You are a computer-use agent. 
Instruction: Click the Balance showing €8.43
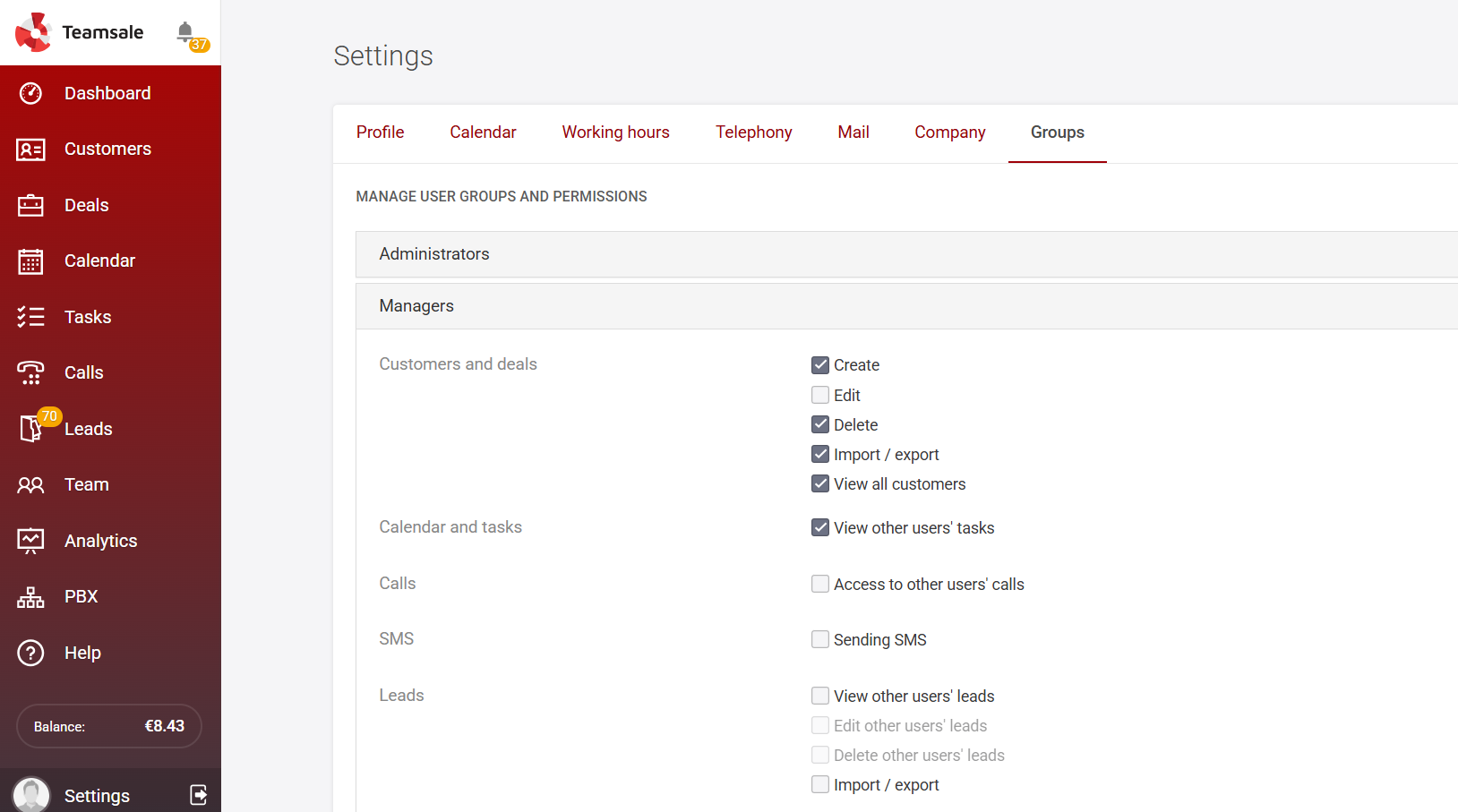108,726
